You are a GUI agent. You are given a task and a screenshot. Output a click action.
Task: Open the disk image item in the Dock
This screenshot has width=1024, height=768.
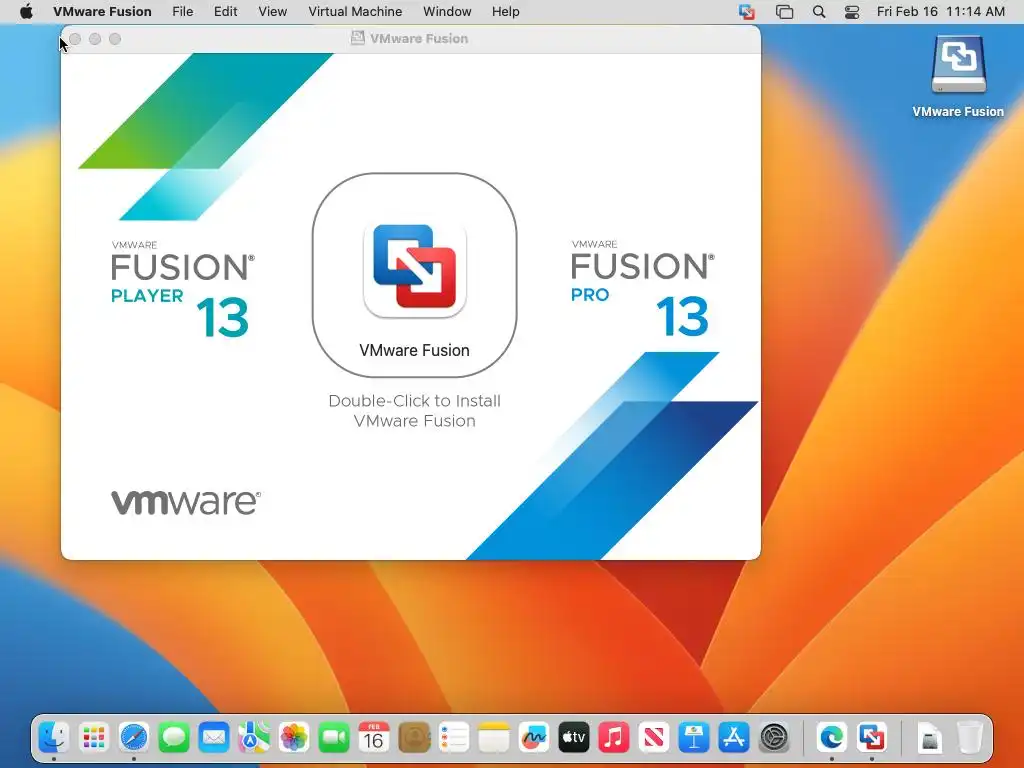[x=930, y=738]
